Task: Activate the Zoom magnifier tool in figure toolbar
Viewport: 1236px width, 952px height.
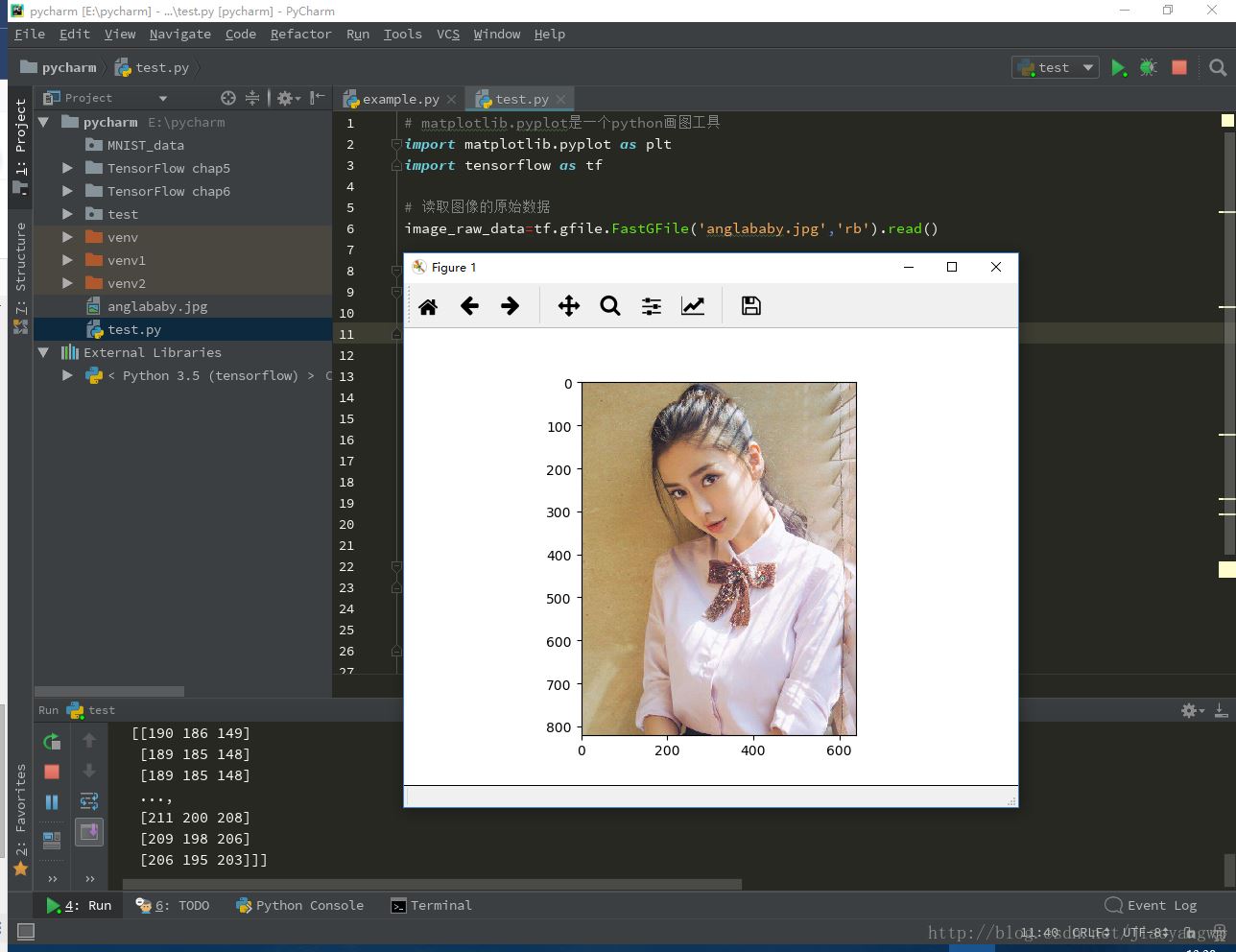Action: 610,306
